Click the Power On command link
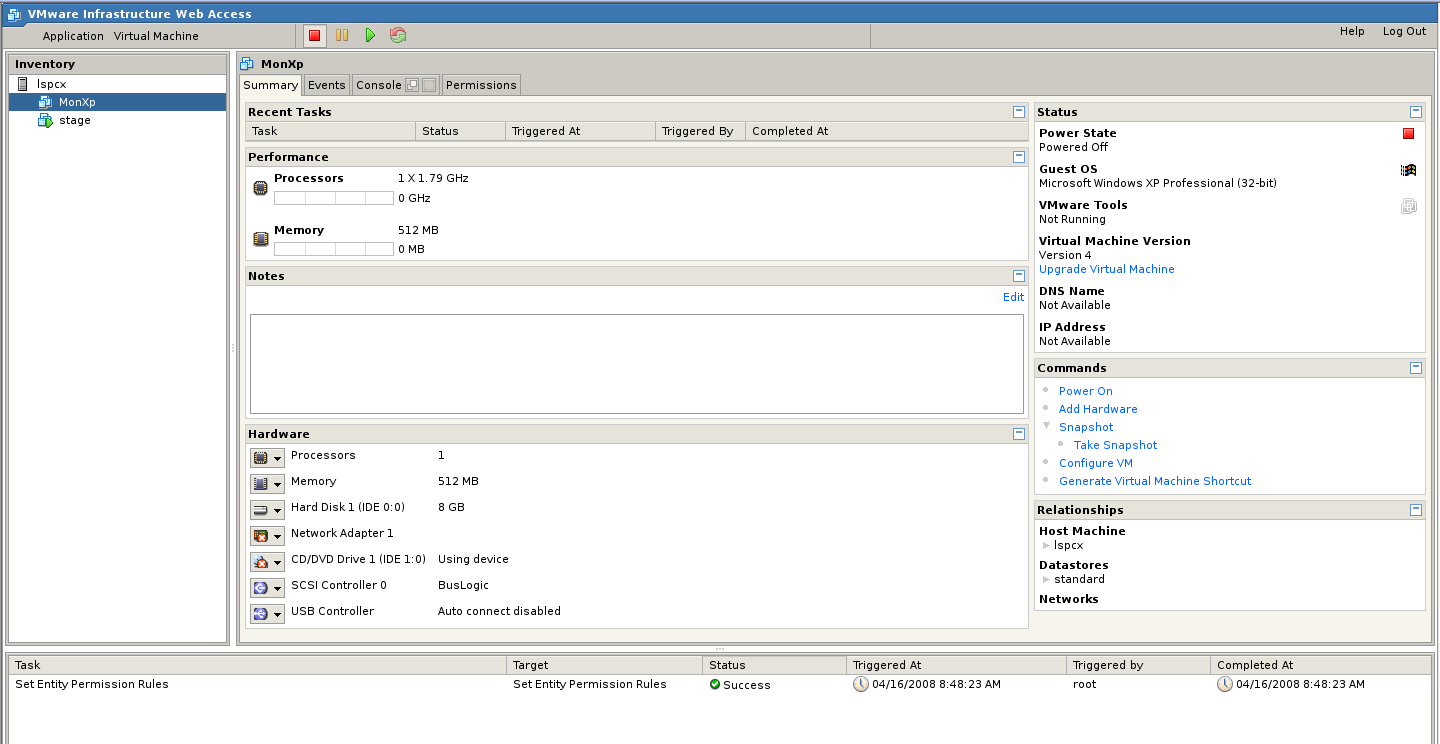 [x=1085, y=392]
